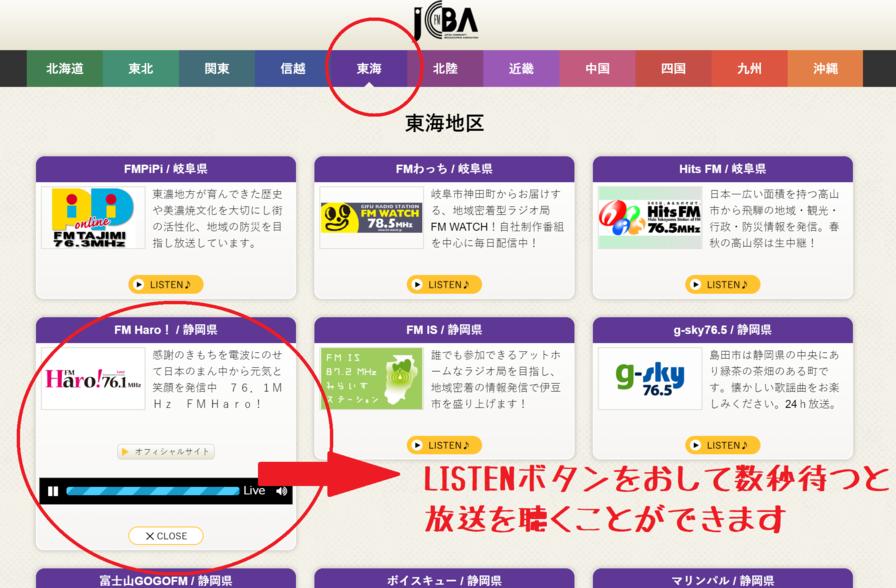Click the FMPiPi / 岐阜県 card header
Image resolution: width=896 pixels, height=588 pixels.
(x=166, y=169)
